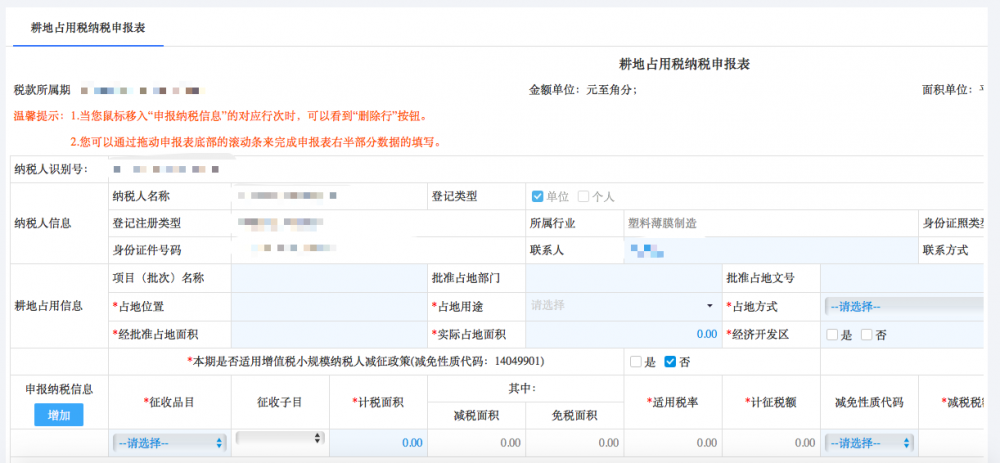Click the 占地位置 input field

point(329,306)
